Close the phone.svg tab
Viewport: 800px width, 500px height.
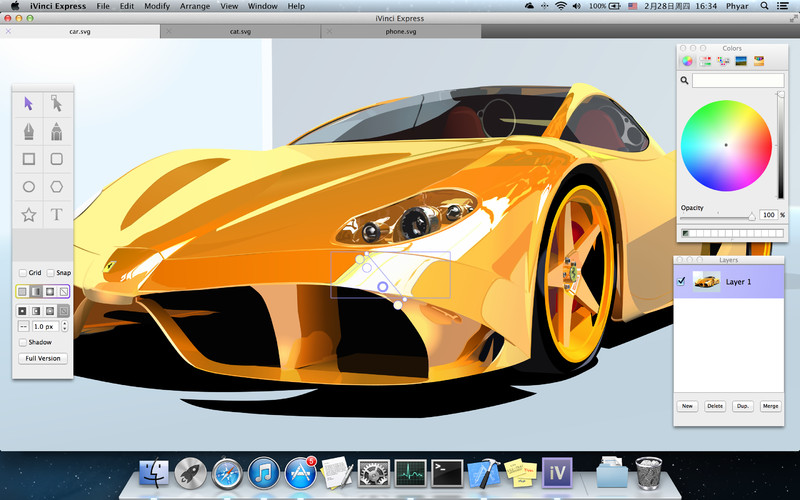tap(330, 31)
